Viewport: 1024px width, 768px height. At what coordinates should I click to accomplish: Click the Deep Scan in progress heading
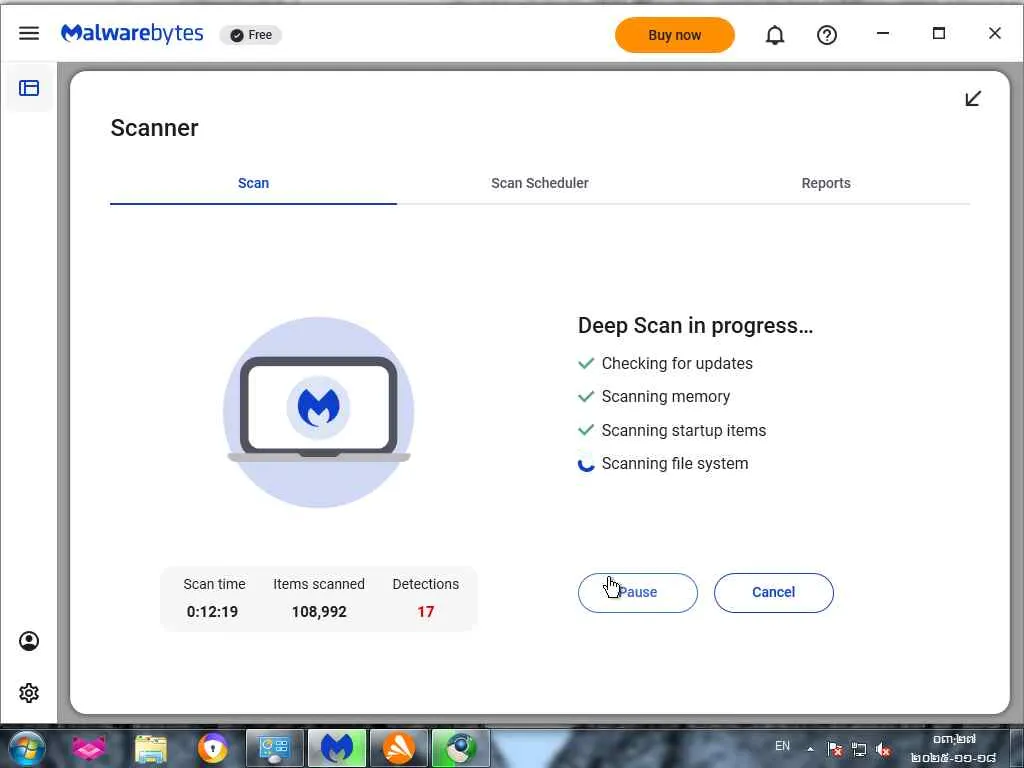pyautogui.click(x=696, y=326)
